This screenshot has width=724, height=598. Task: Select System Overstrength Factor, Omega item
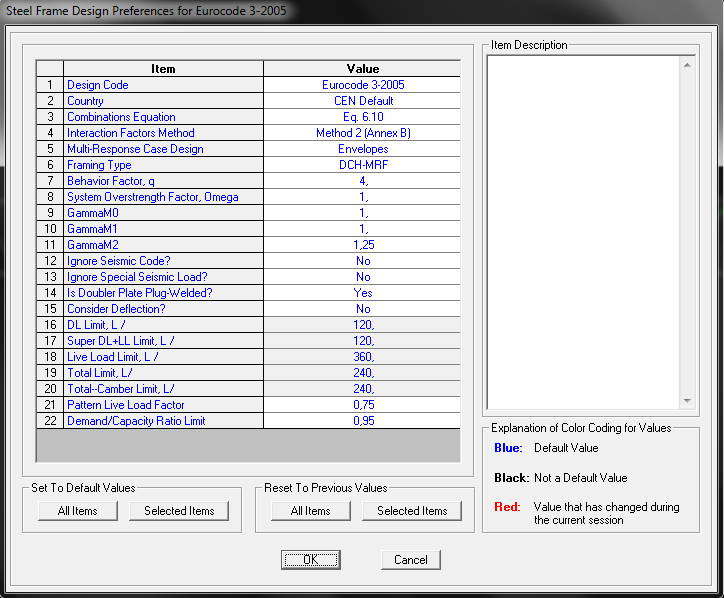(x=163, y=197)
